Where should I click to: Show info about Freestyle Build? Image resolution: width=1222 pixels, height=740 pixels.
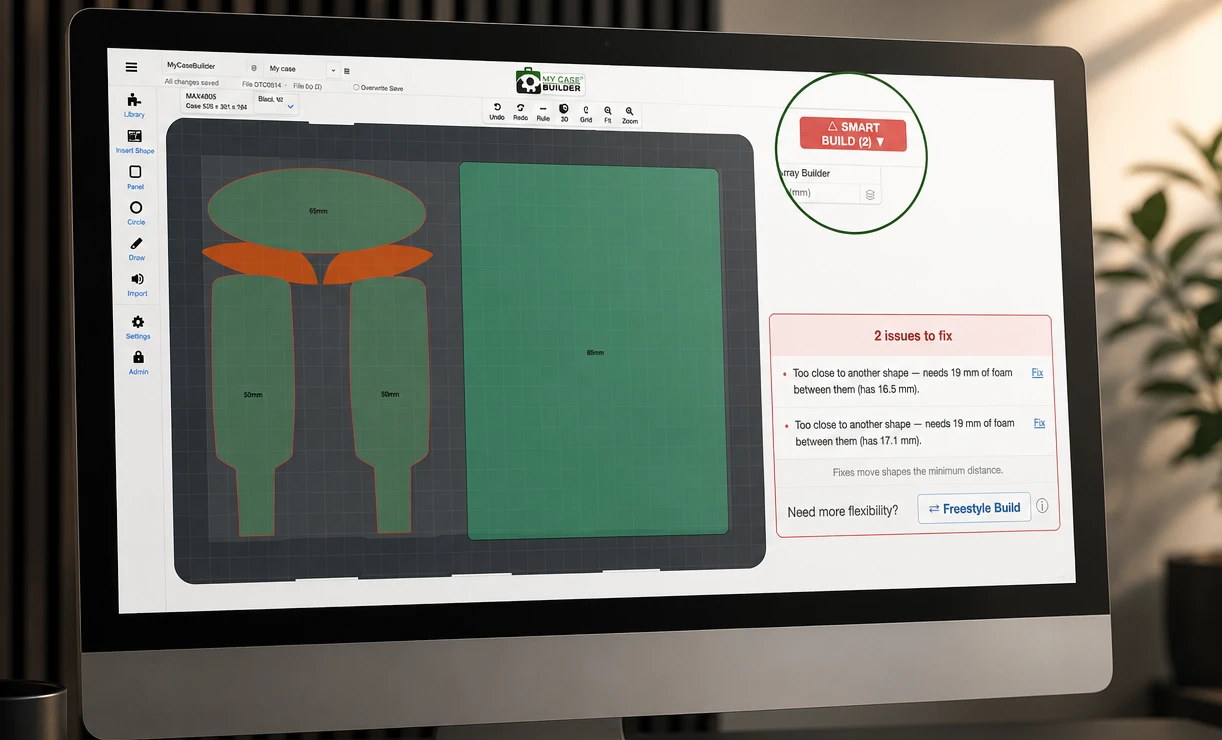coord(1042,506)
